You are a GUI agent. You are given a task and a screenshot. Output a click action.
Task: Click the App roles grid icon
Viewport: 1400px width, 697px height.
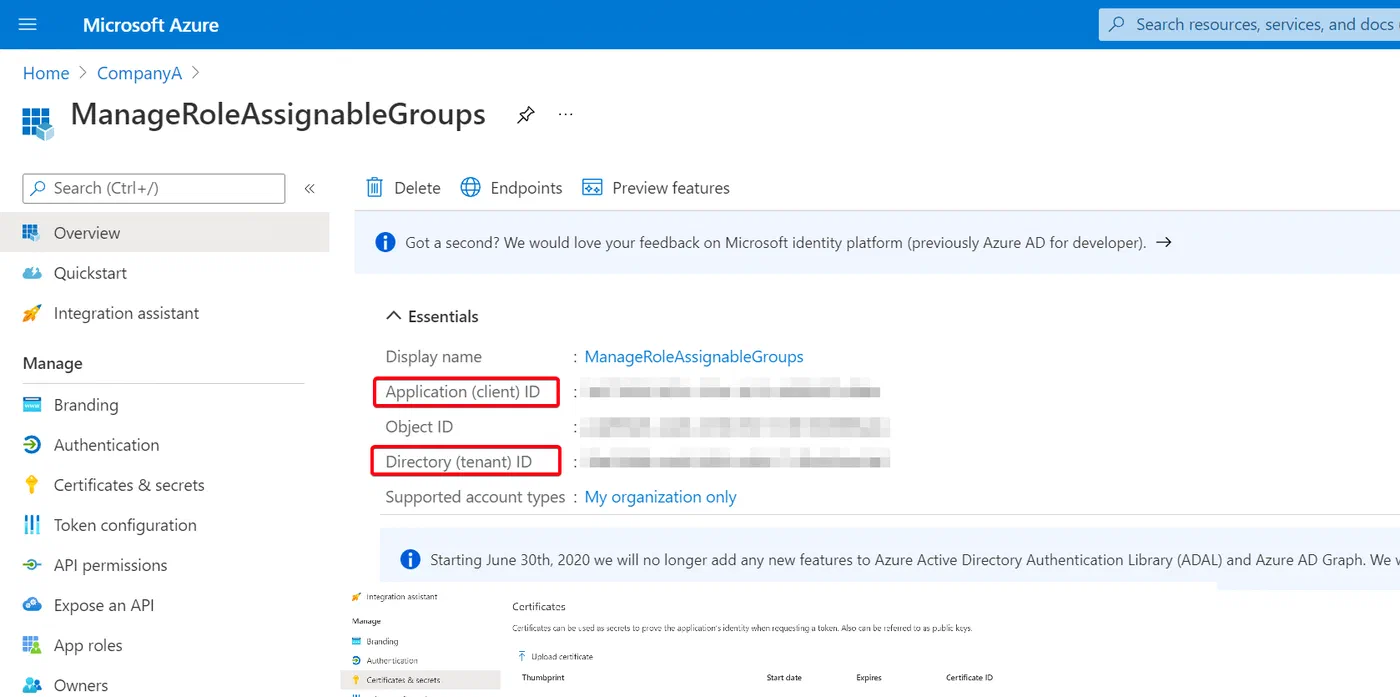[32, 645]
